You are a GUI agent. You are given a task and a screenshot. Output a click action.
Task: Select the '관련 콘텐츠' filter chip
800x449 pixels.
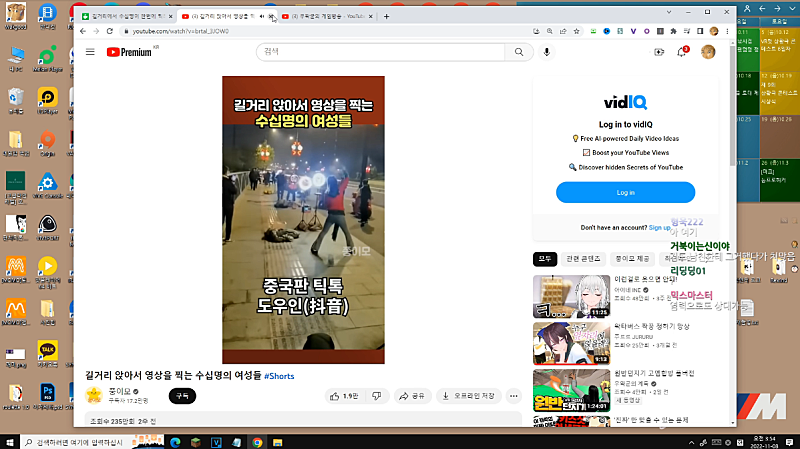click(583, 259)
